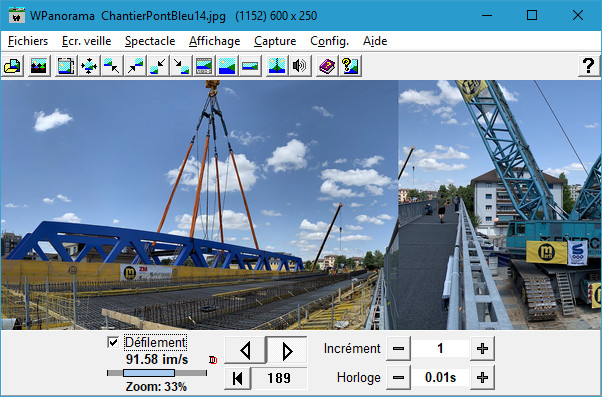Click the large question mark help button
This screenshot has height=397, width=602.
(x=589, y=66)
